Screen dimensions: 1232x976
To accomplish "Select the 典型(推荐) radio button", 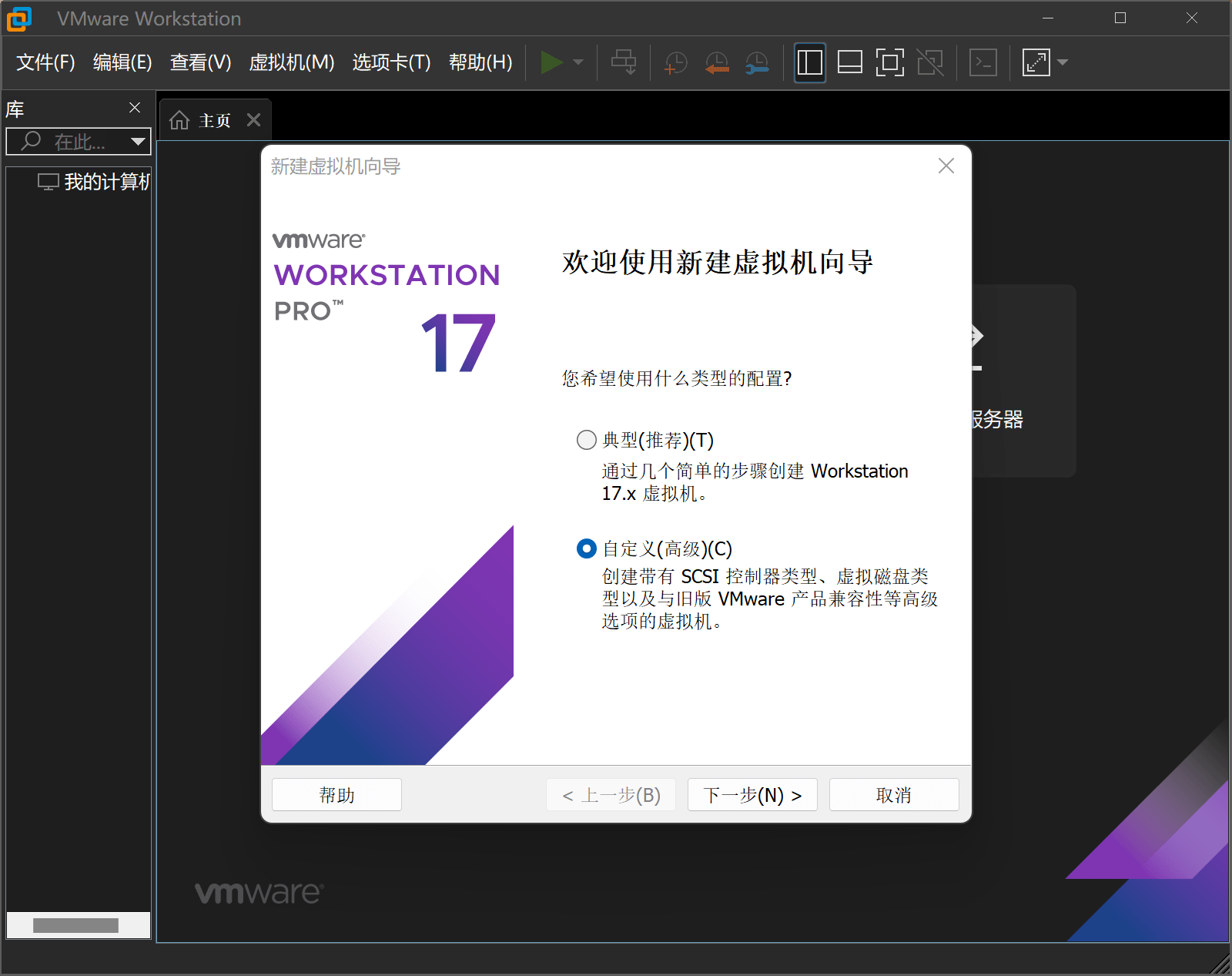I will [x=587, y=440].
